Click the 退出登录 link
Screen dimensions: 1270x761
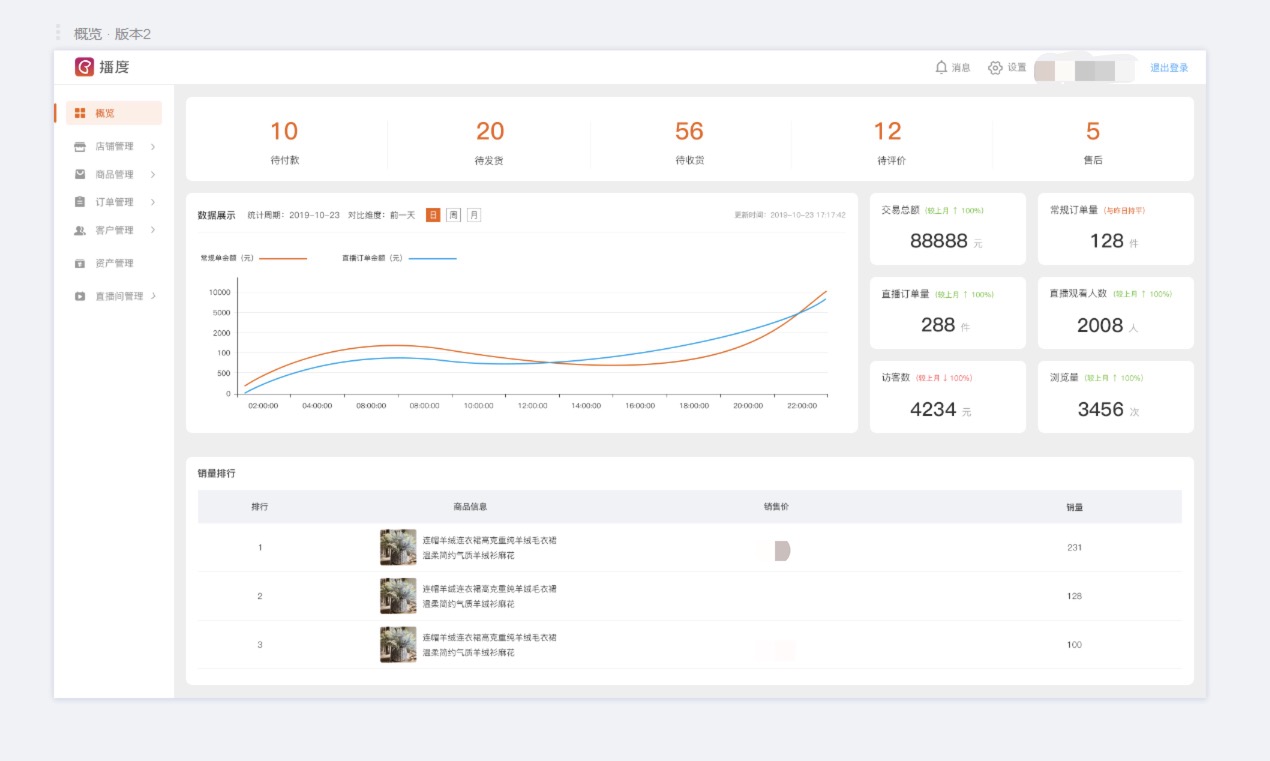coord(1169,68)
